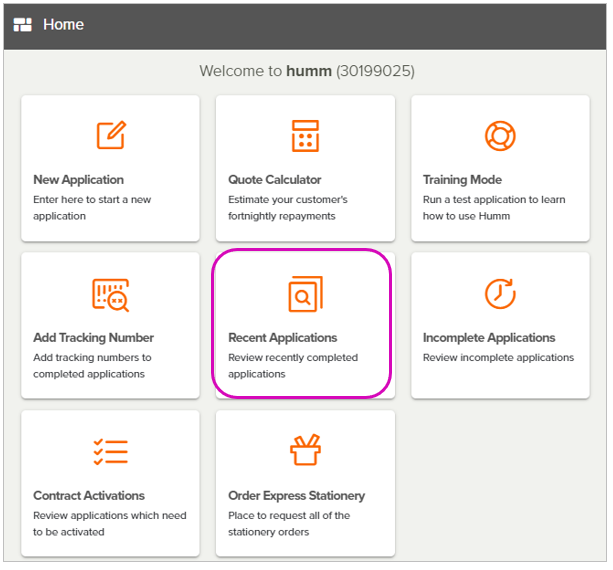Screen dimensions: 613x570
Task: Click the Contract Activations checklist icon
Action: pos(111,452)
